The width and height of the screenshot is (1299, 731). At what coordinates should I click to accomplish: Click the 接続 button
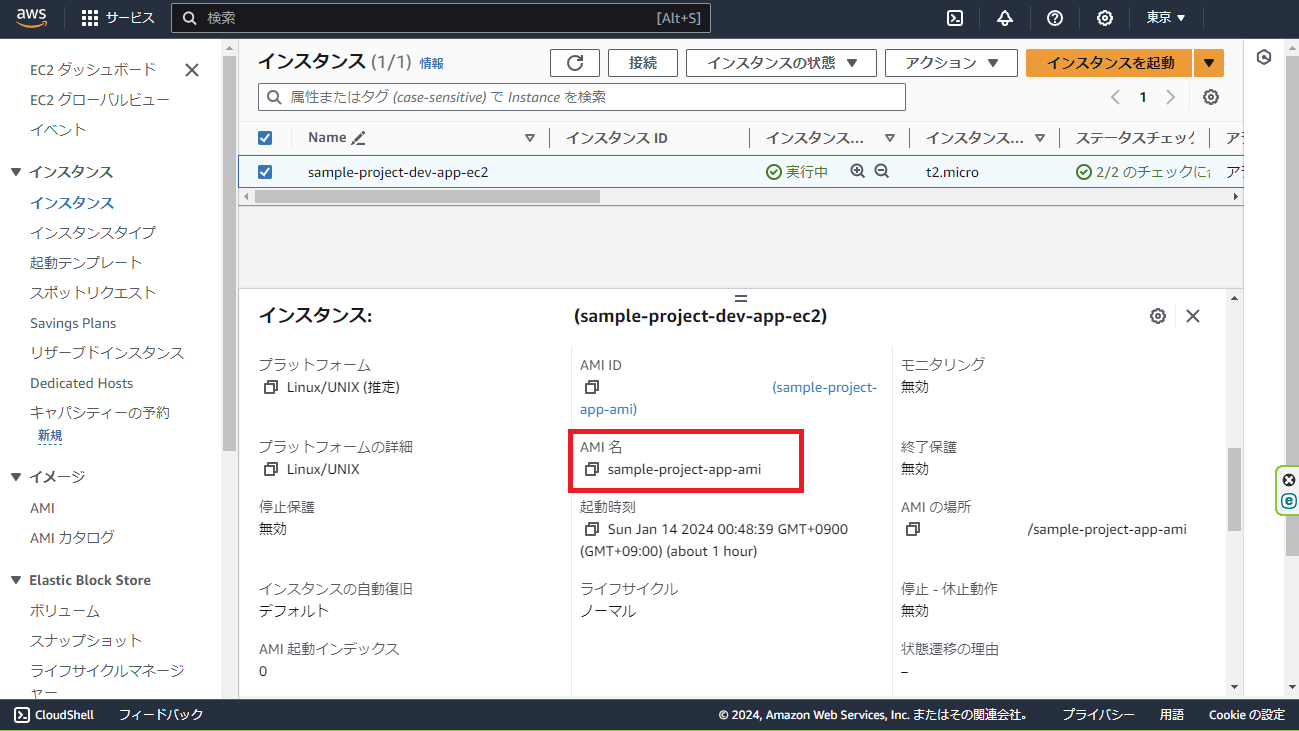643,63
